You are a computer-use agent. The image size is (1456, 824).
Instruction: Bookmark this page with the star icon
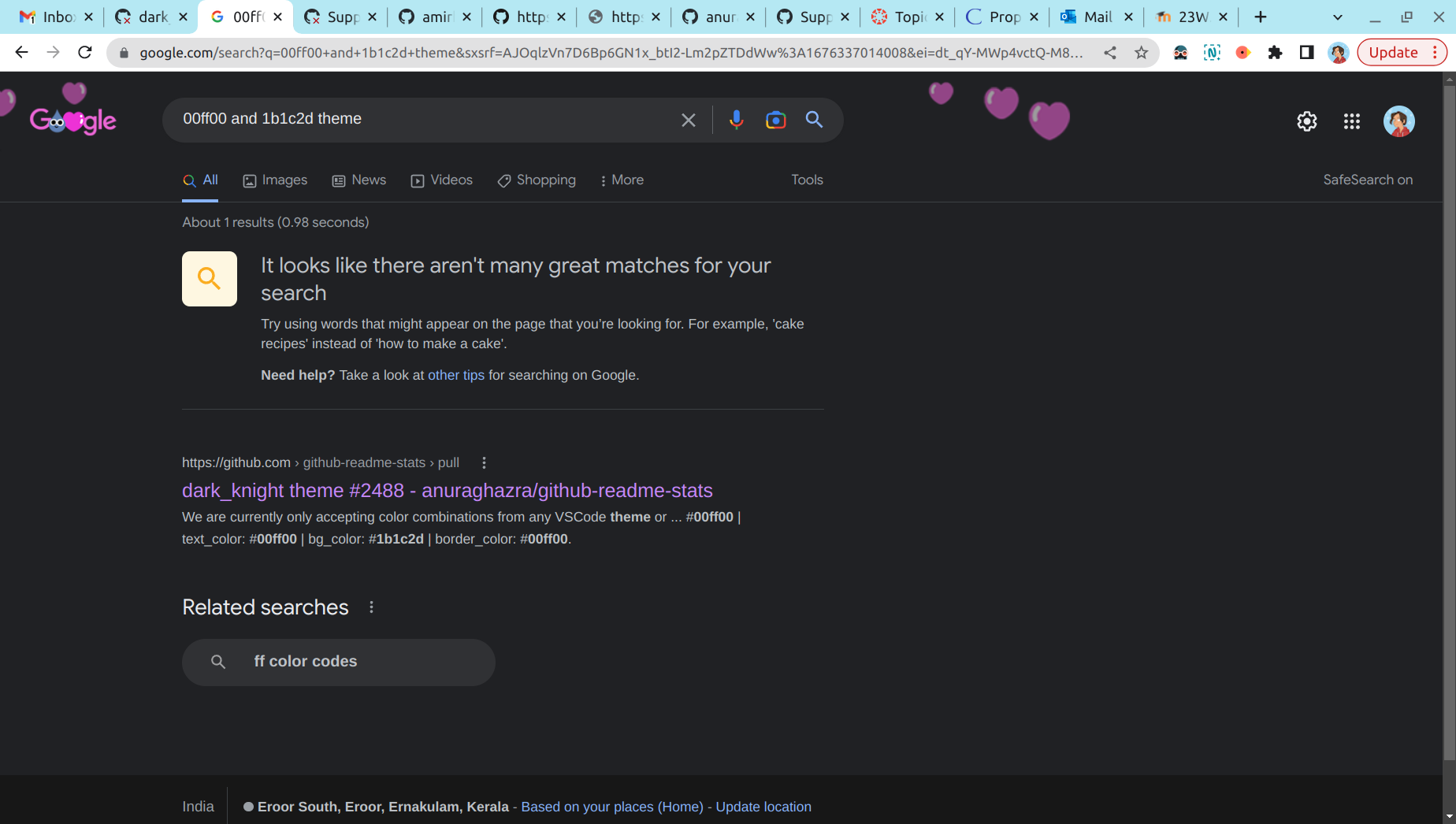(x=1142, y=52)
